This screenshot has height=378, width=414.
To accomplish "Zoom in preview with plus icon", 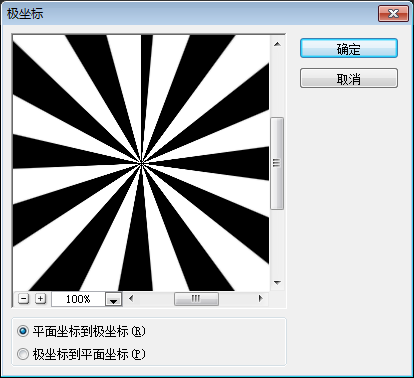I will point(41,298).
